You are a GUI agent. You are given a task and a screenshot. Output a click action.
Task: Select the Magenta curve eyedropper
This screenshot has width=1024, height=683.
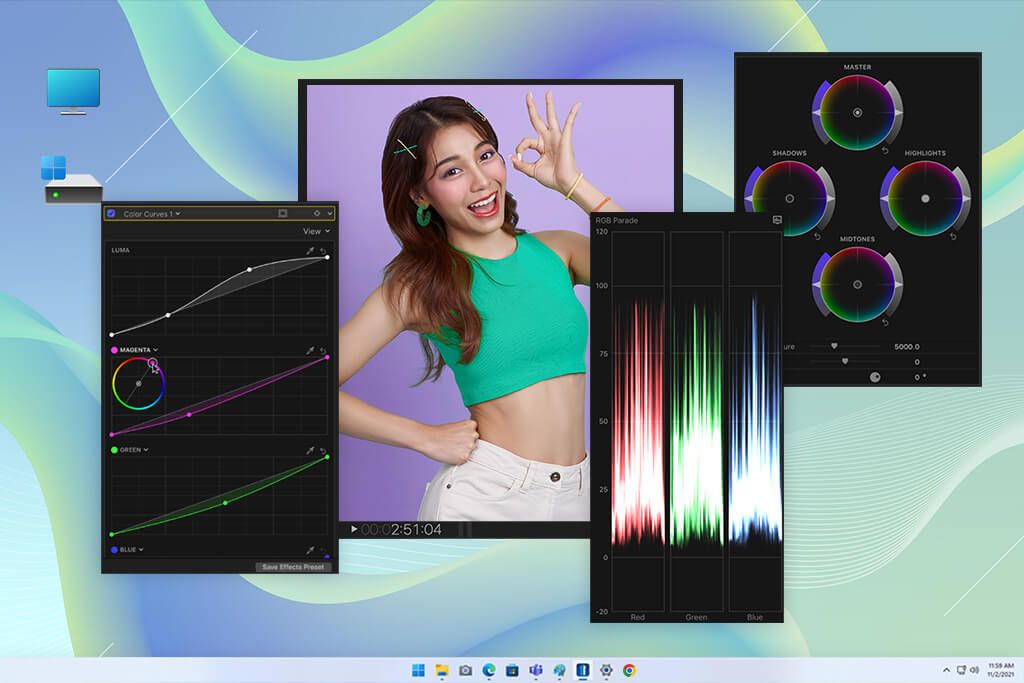click(310, 349)
